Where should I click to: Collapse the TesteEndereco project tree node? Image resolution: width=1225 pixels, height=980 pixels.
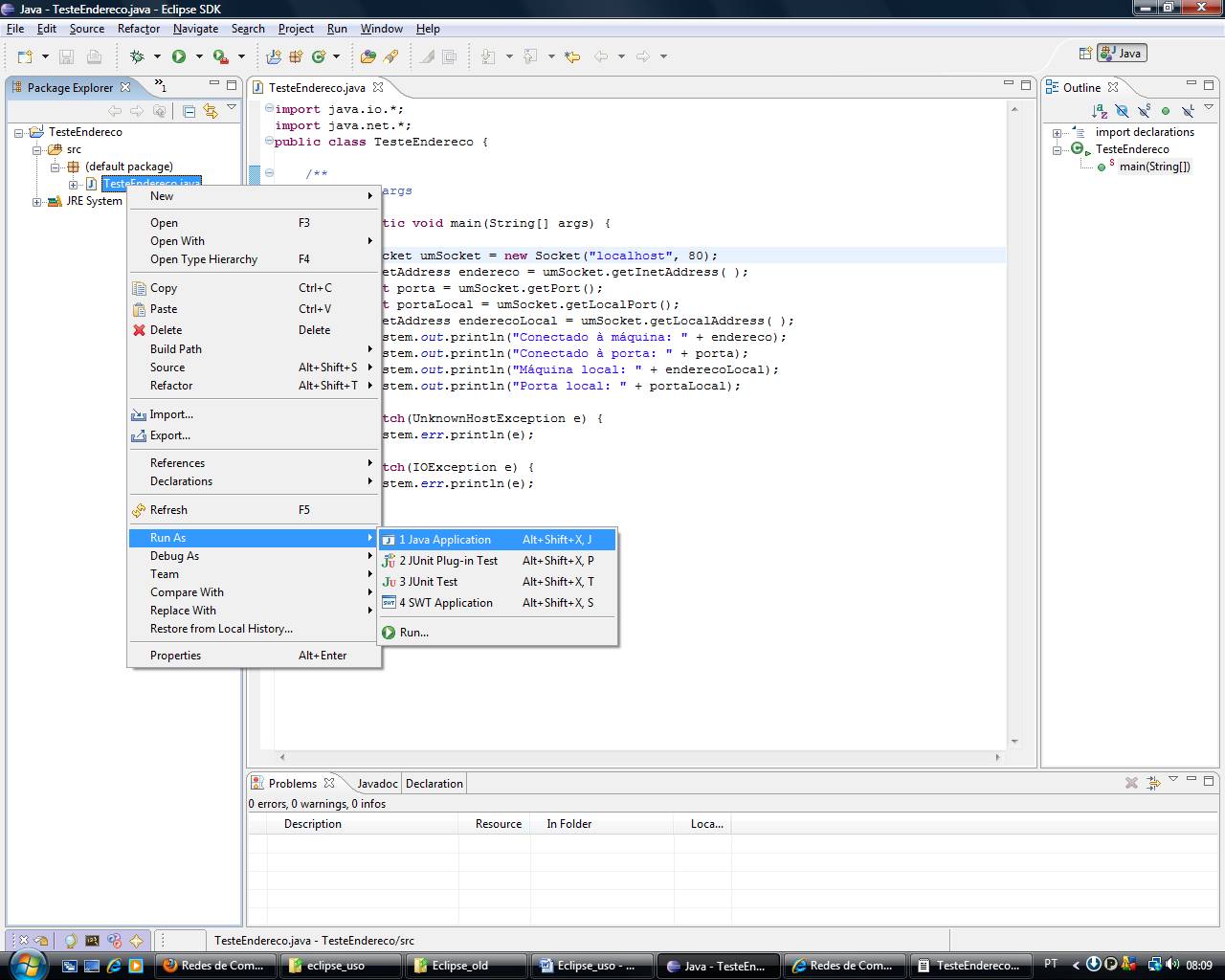point(19,132)
